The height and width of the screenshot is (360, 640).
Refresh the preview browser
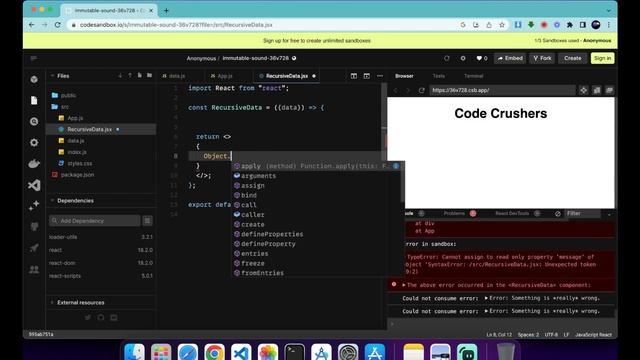(x=422, y=90)
